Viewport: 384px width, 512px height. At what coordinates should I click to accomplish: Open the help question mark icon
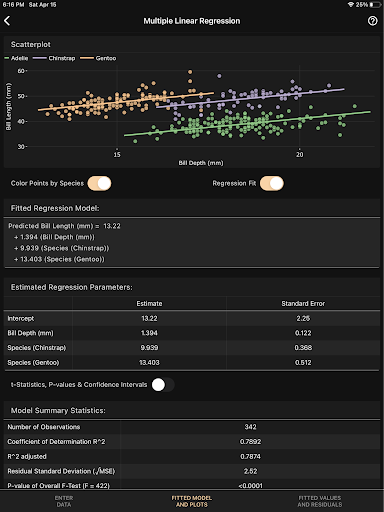[372, 21]
